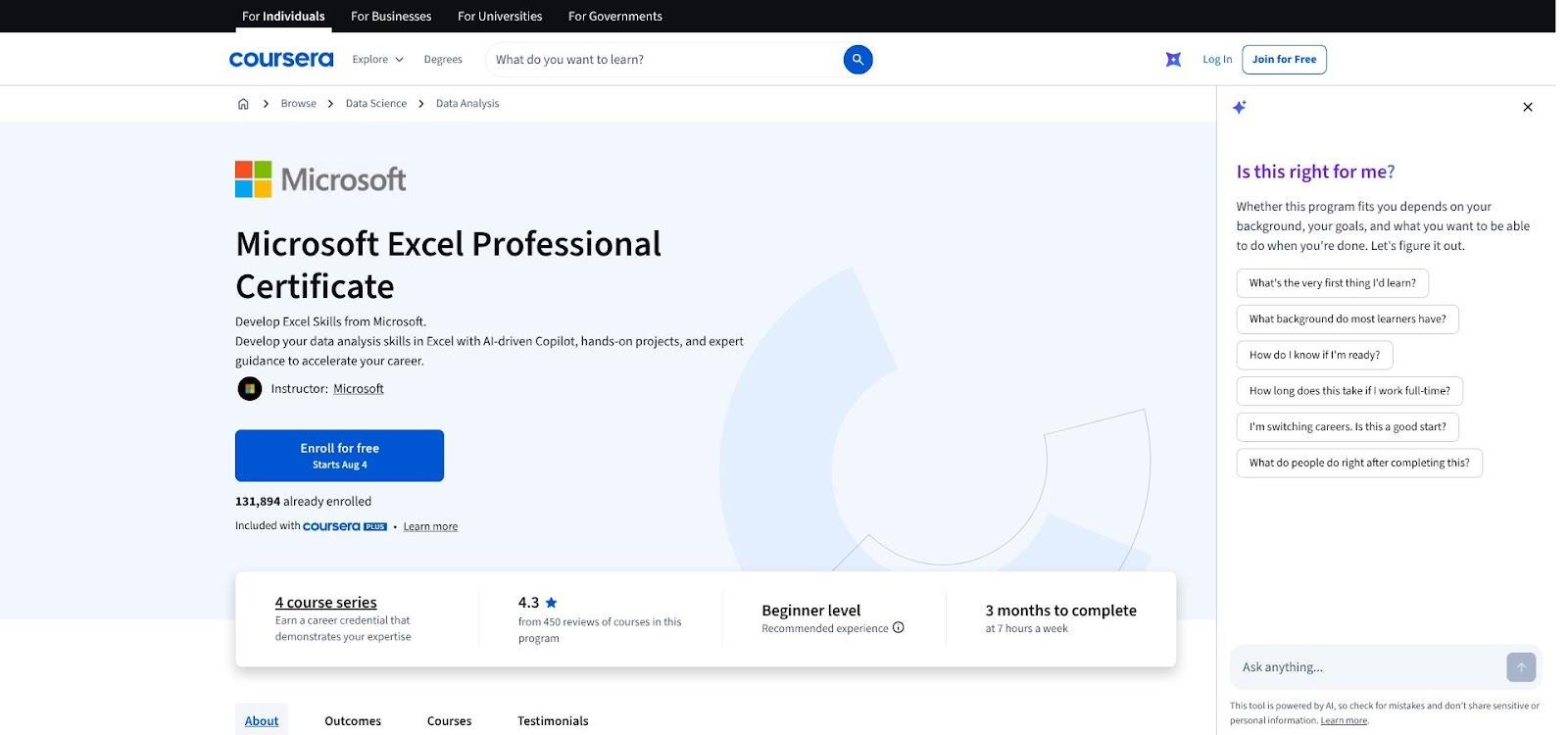This screenshot has height=735, width=1568.
Task: Click the Enroll for free button
Action: pyautogui.click(x=339, y=456)
